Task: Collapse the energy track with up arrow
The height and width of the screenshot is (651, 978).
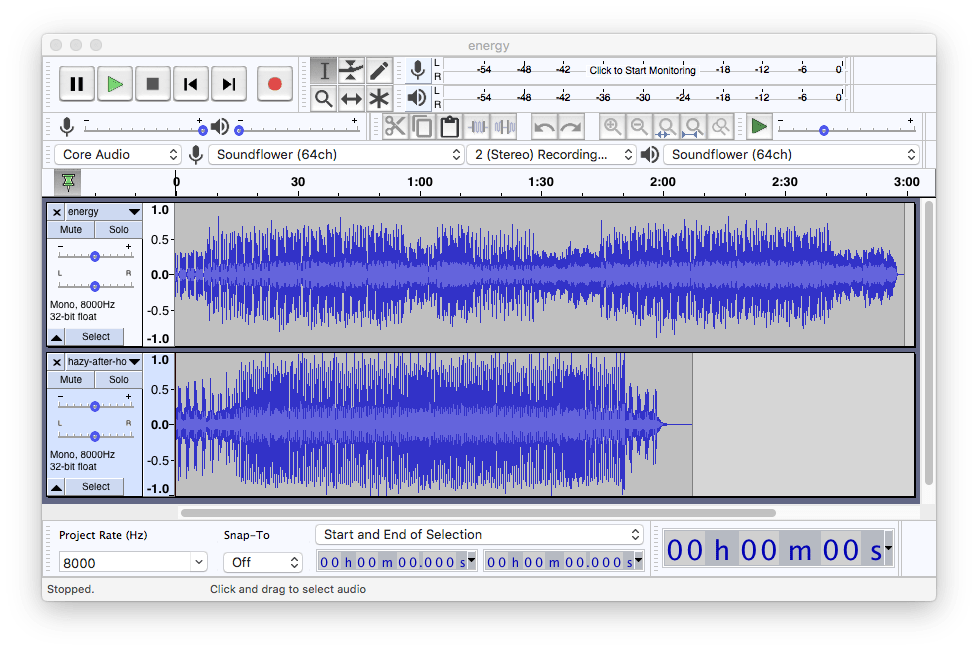Action: (x=57, y=337)
